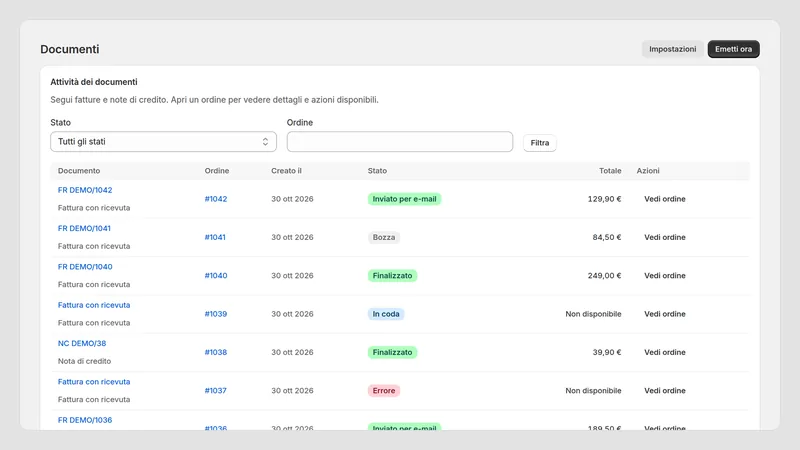Click the Emetti ora button
This screenshot has width=800, height=450.
733,49
